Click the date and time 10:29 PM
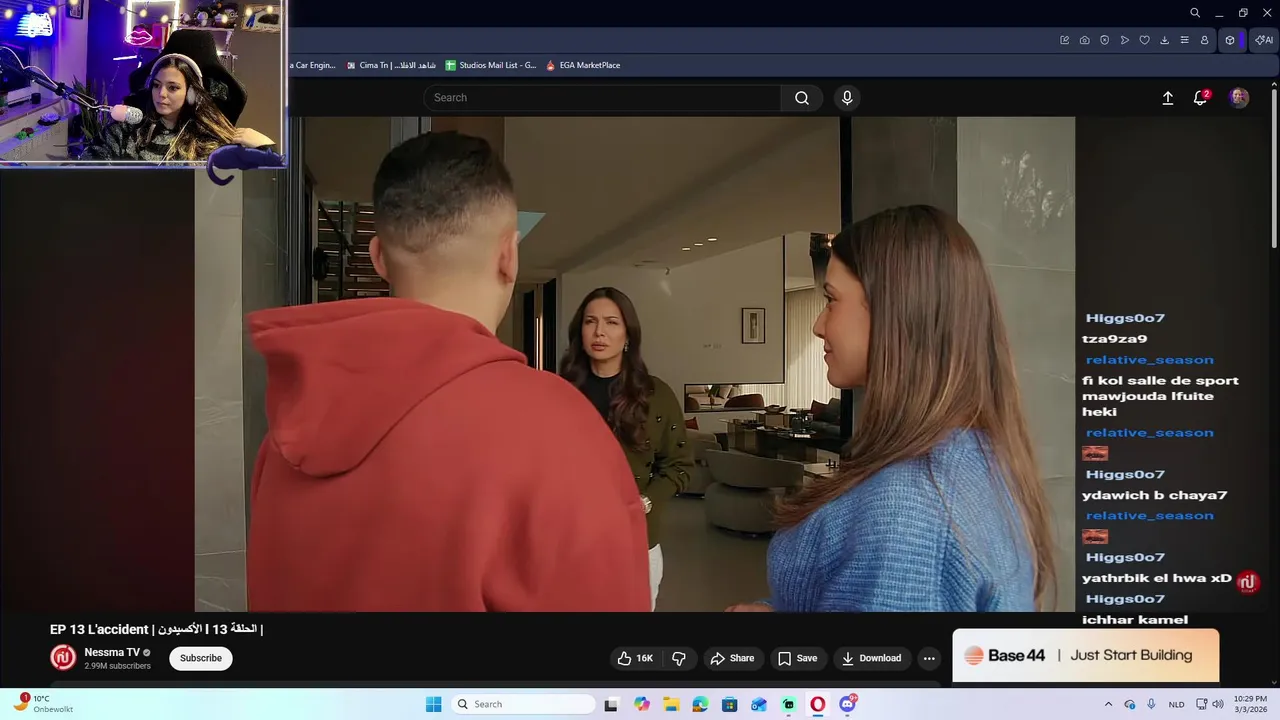Image resolution: width=1280 pixels, height=720 pixels. coord(1250,704)
